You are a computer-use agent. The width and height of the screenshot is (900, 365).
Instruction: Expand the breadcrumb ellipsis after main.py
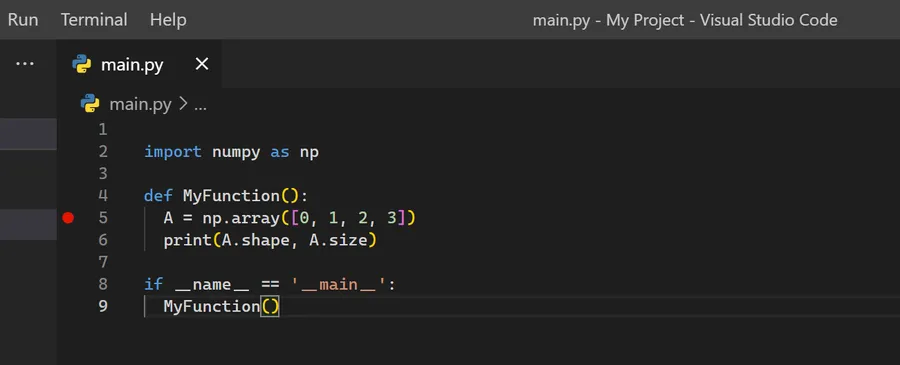[200, 104]
